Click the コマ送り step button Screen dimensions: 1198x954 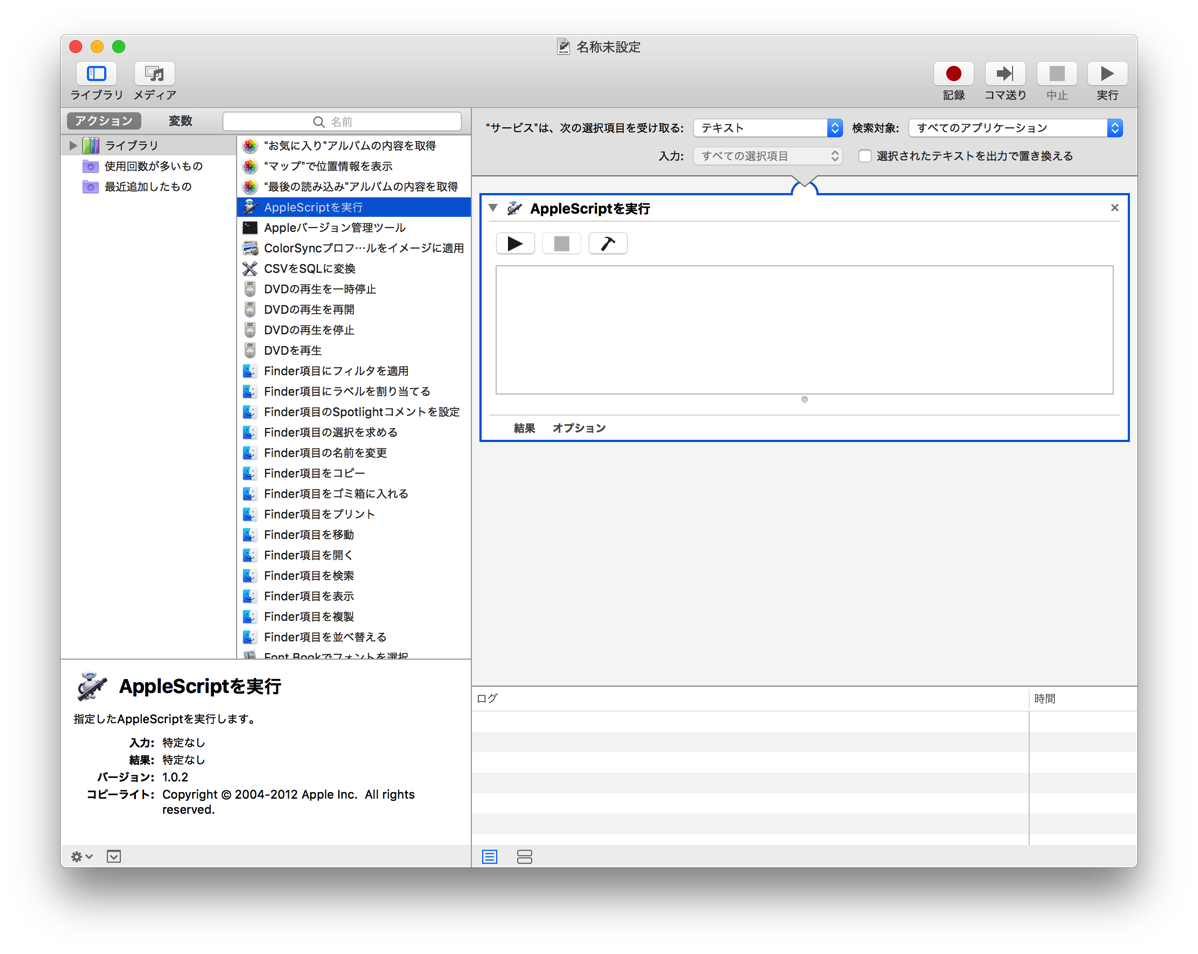click(x=1005, y=73)
